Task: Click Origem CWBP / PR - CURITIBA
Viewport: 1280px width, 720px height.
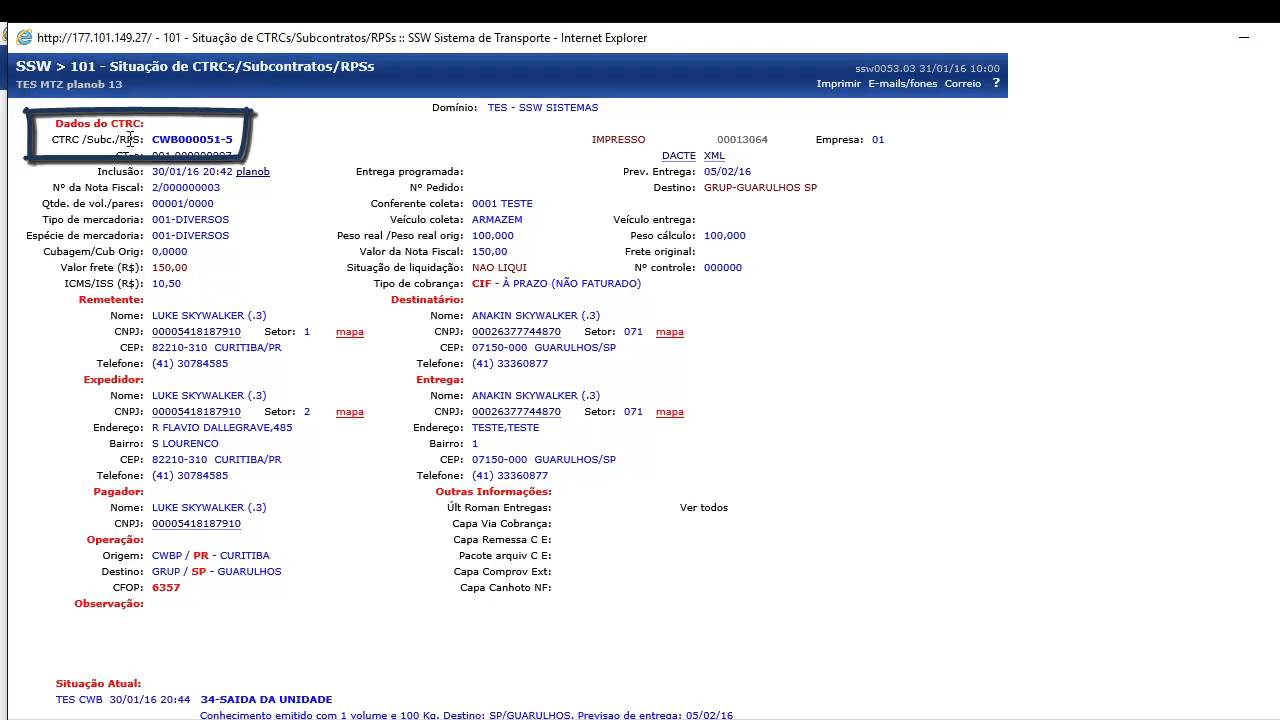Action: coord(211,556)
